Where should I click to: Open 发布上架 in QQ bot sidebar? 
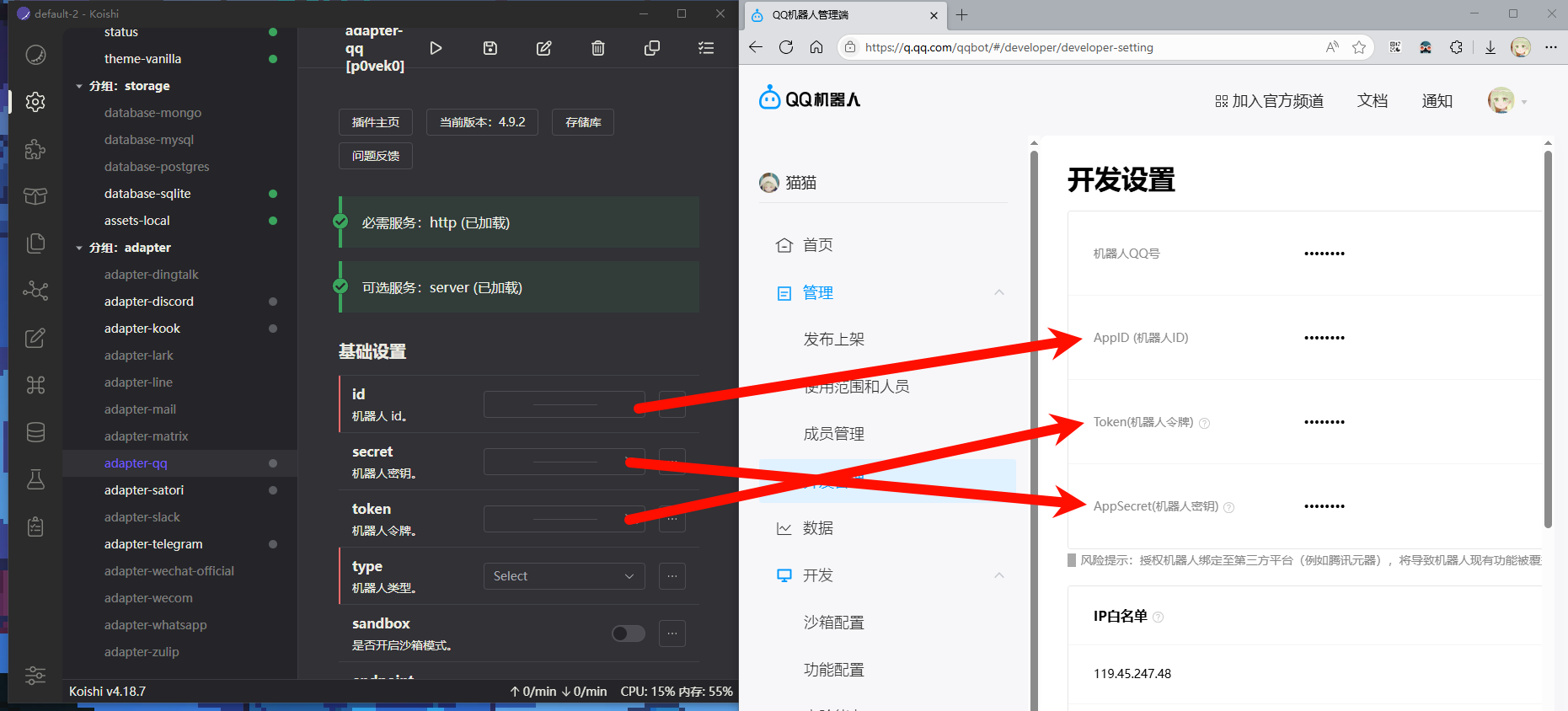(834, 339)
